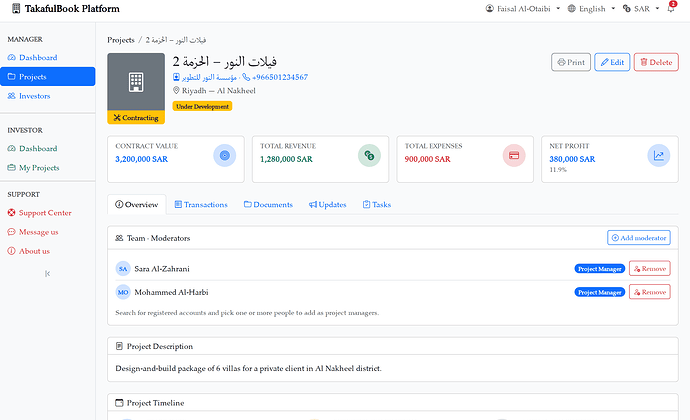The width and height of the screenshot is (690, 420).
Task: Collapse the sidebar with the arrow icon
Action: coord(48,274)
